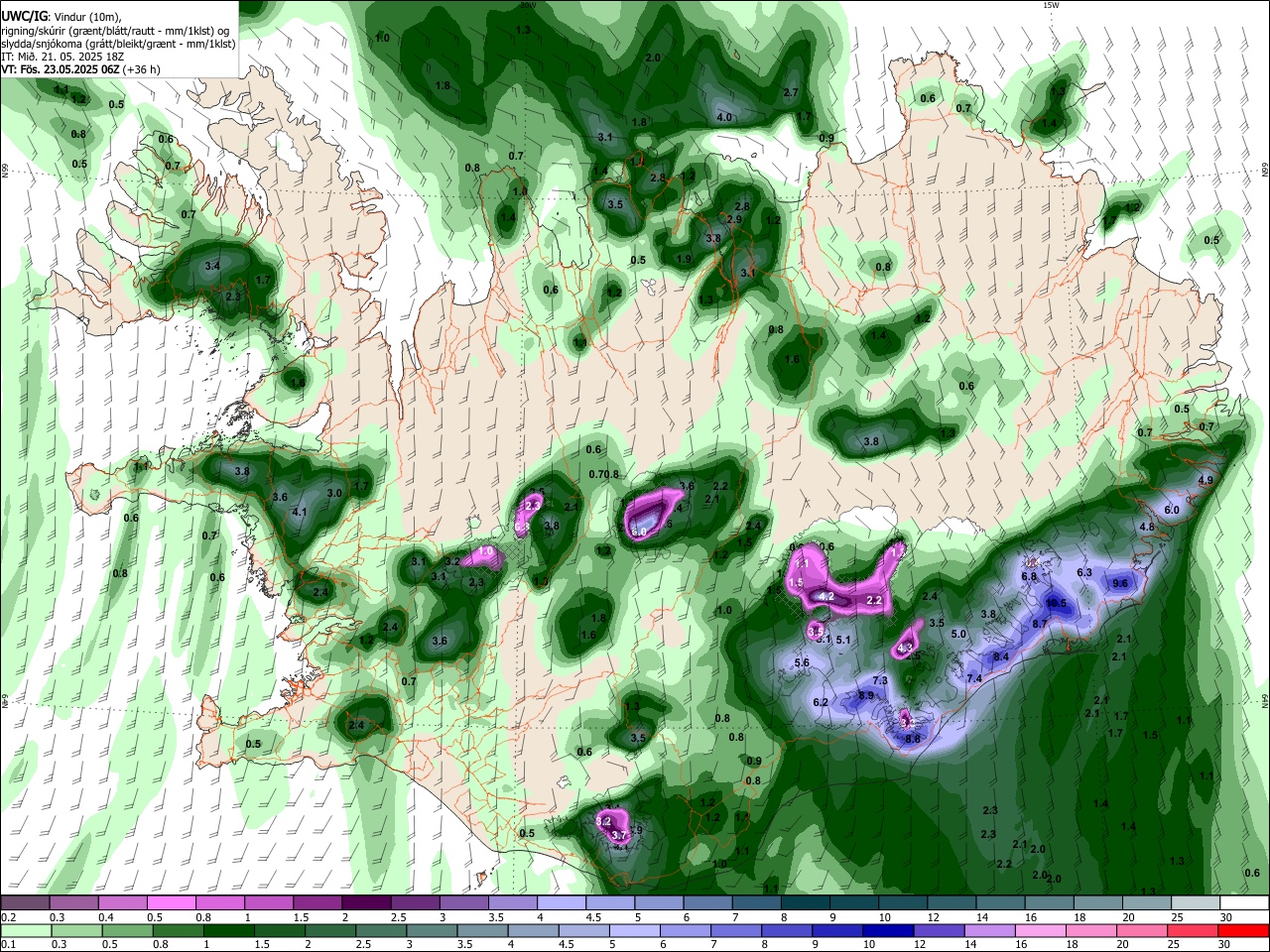The image size is (1270, 952).
Task: Click the precipitation value '3.4' over Westfjords
Action: (x=212, y=266)
